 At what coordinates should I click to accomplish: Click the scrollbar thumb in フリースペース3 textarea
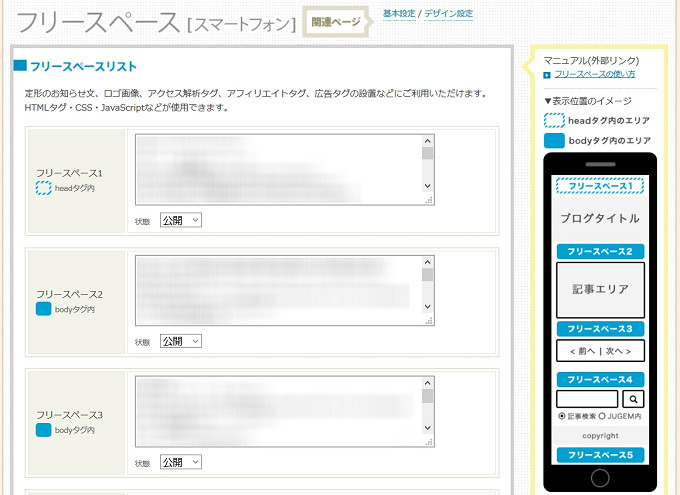tap(427, 396)
